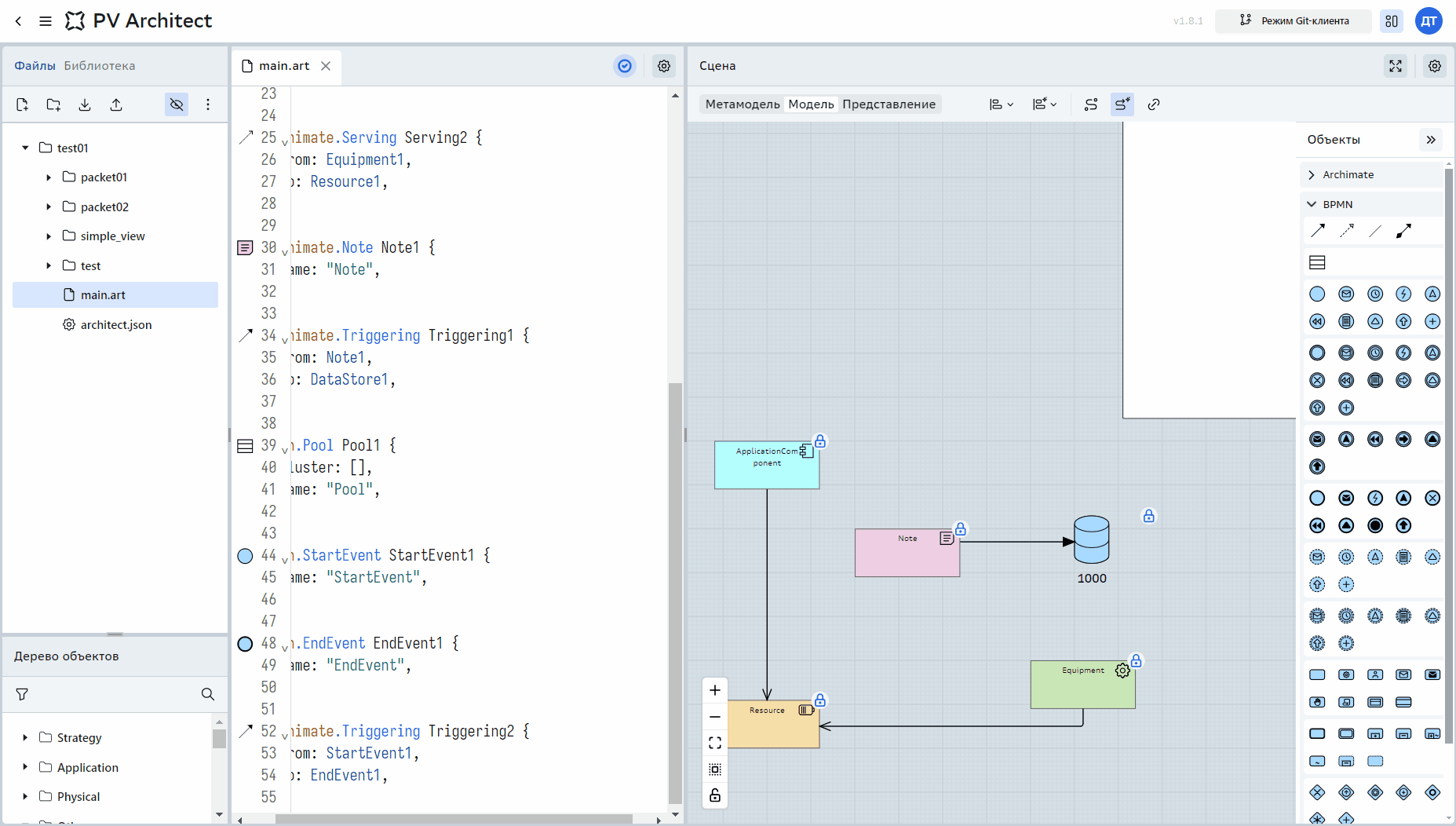Select the data store shape on canvas
This screenshot has height=826, width=1456.
coord(1092,539)
